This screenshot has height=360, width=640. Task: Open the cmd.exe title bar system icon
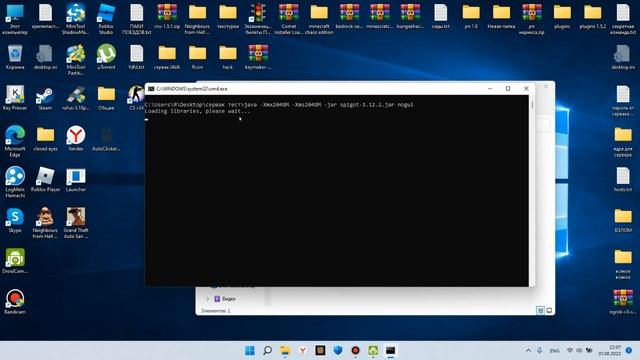click(151, 89)
